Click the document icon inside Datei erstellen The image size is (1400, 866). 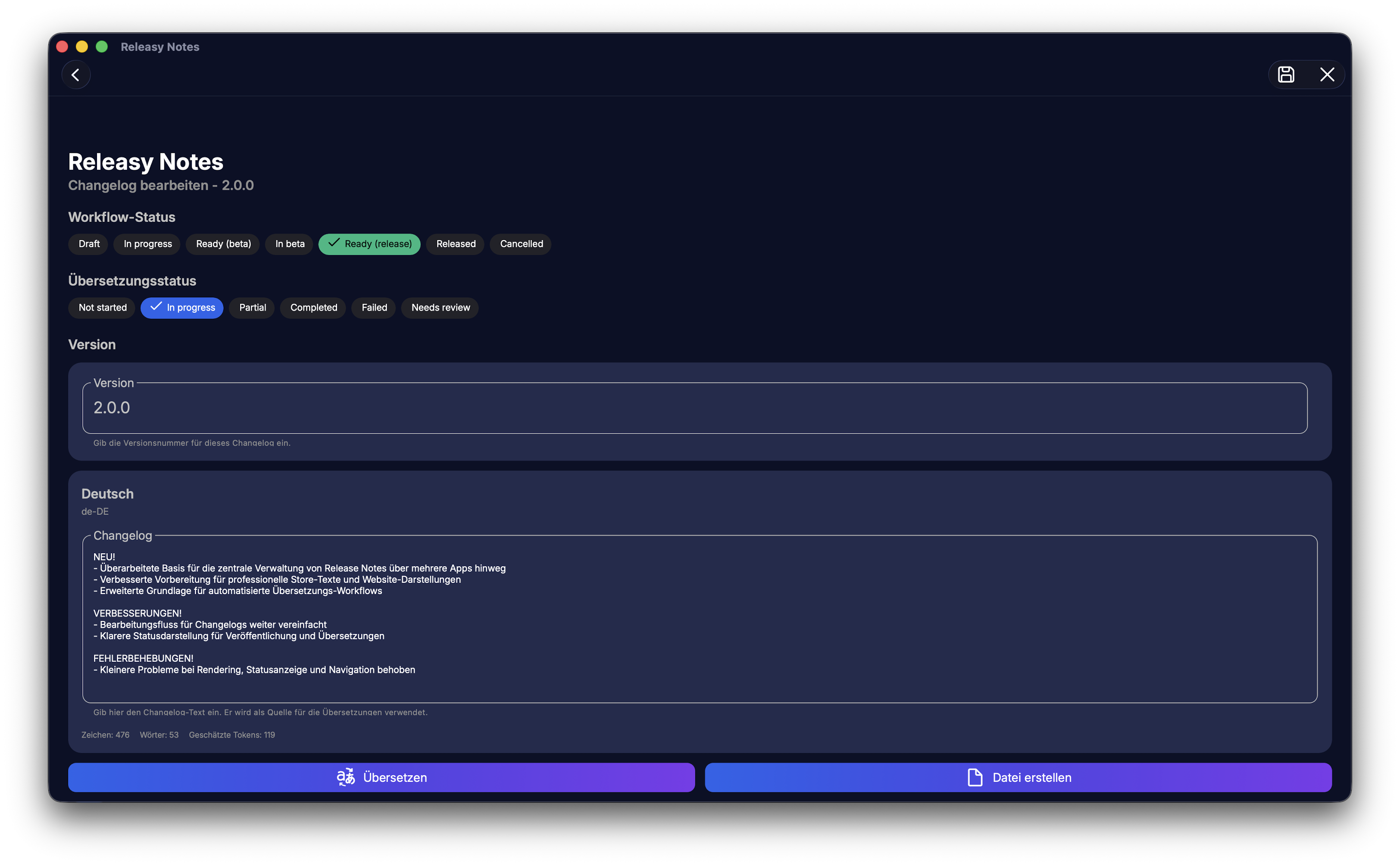click(x=975, y=777)
